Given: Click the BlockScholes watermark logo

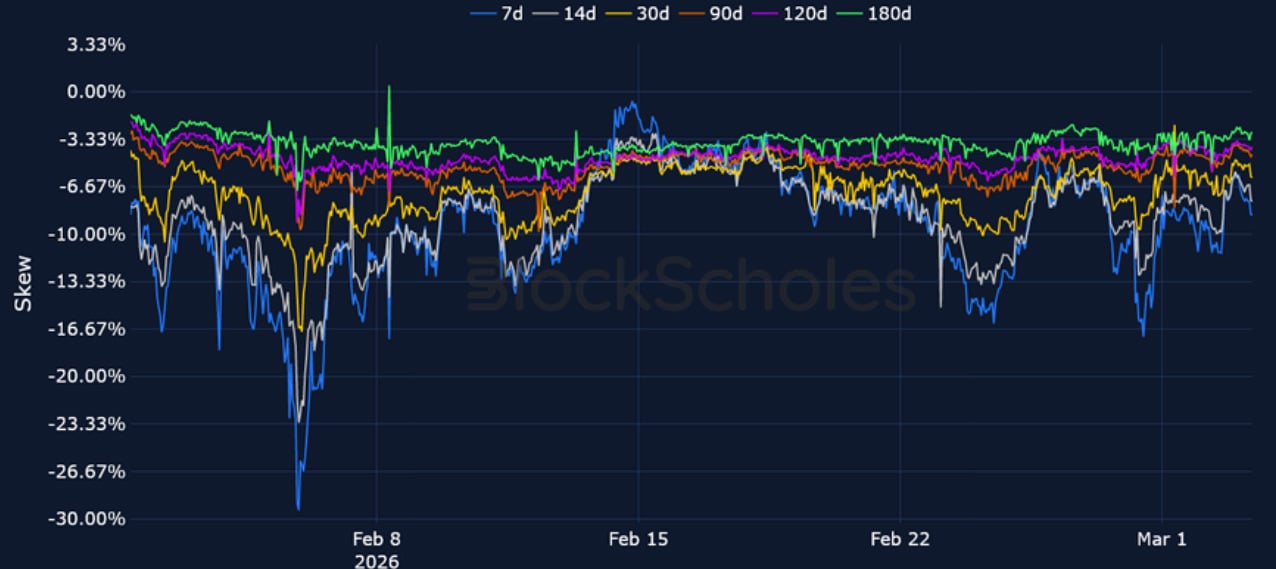Looking at the screenshot, I should point(690,285).
